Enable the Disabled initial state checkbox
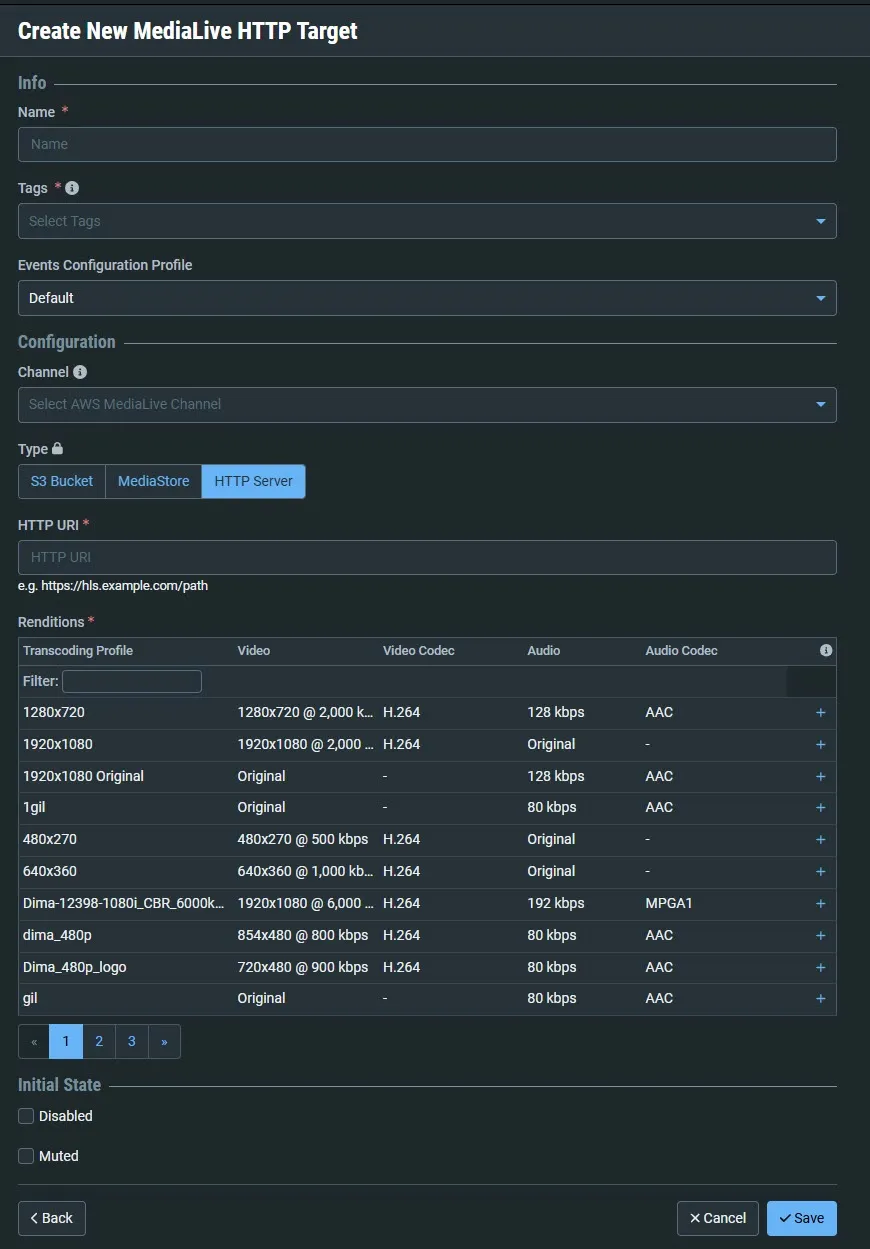 pyautogui.click(x=26, y=1116)
